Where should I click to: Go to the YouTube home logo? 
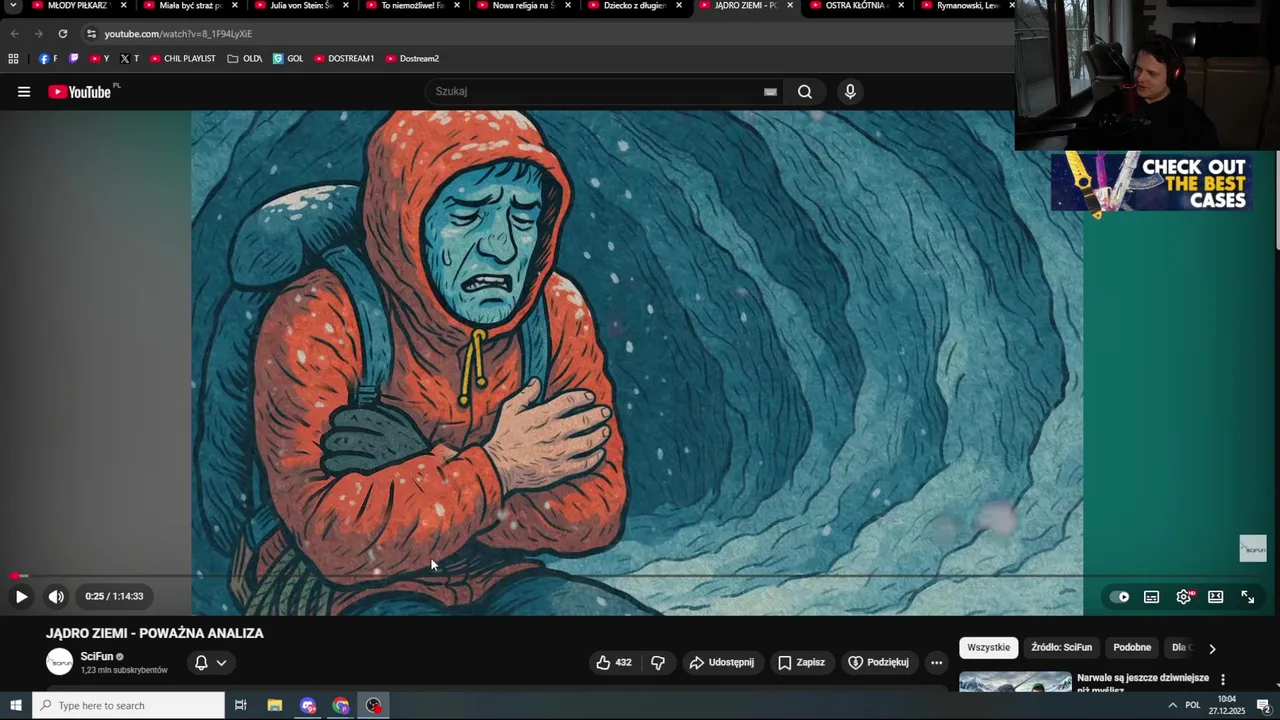point(79,92)
